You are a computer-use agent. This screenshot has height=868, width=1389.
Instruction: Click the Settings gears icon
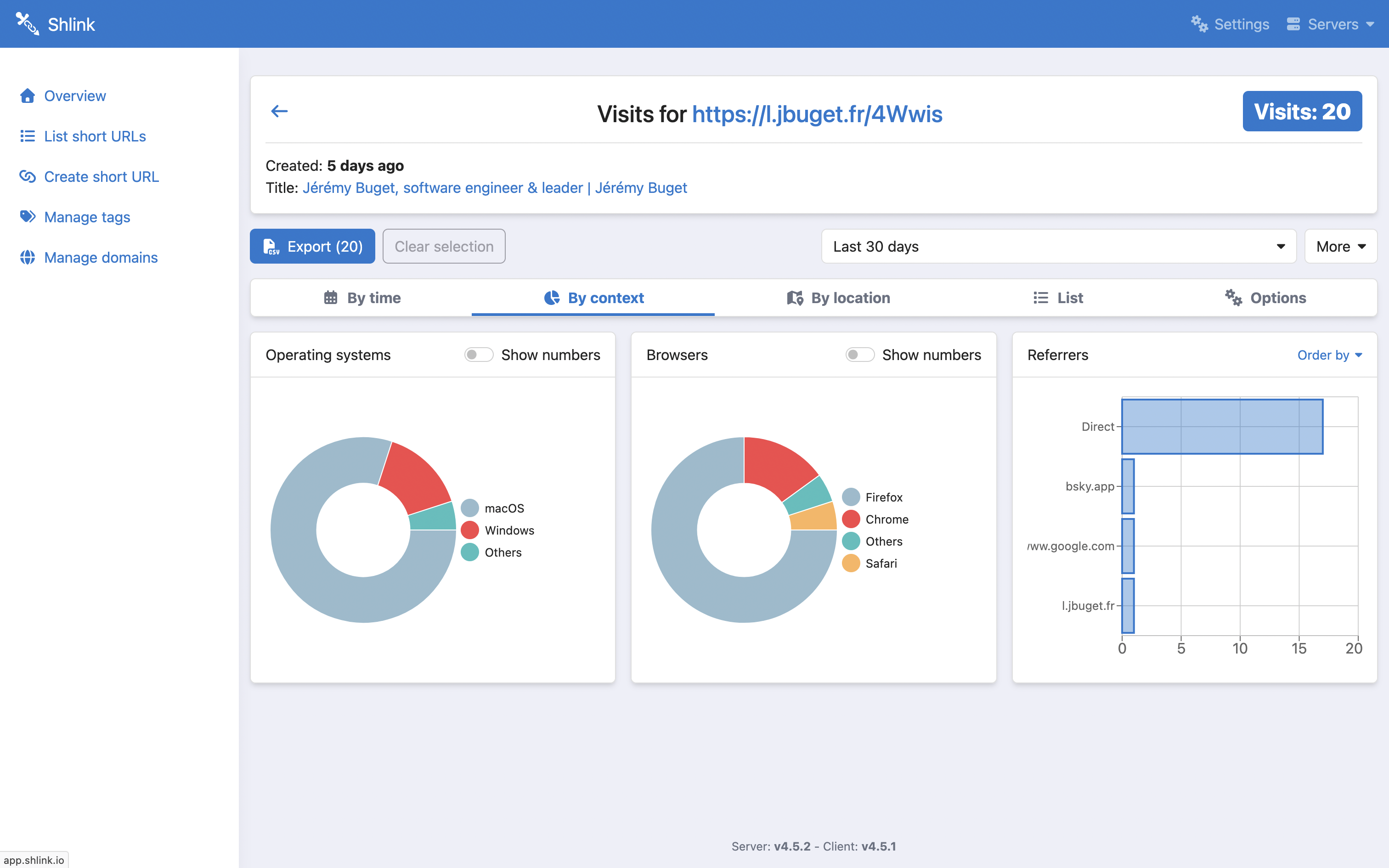click(1199, 24)
